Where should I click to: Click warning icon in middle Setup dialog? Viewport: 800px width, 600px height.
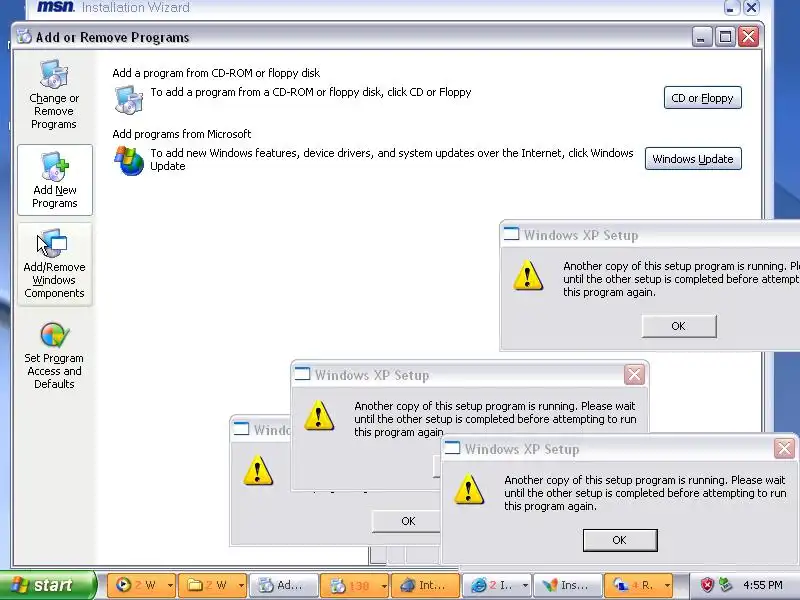pos(319,415)
